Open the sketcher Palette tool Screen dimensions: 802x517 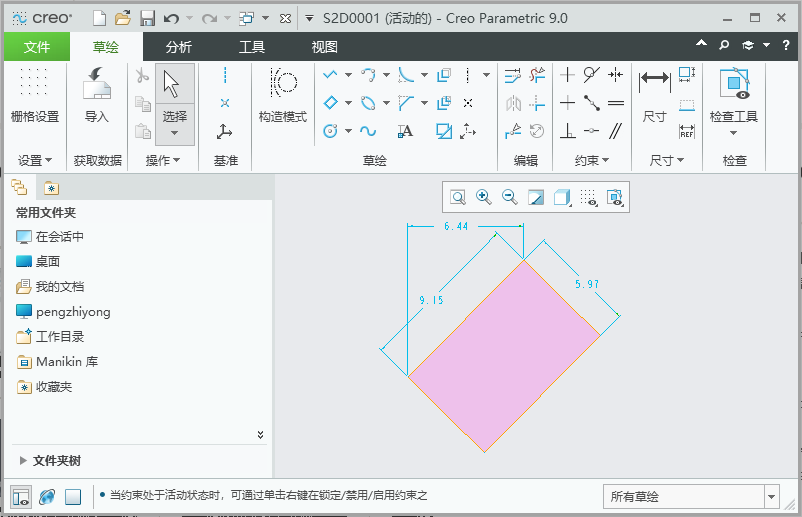click(x=443, y=131)
